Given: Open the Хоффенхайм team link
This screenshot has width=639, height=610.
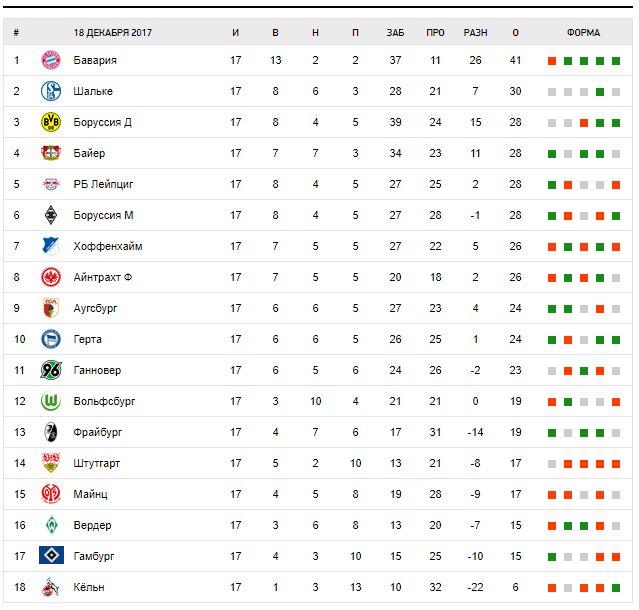Looking at the screenshot, I should click(108, 247).
